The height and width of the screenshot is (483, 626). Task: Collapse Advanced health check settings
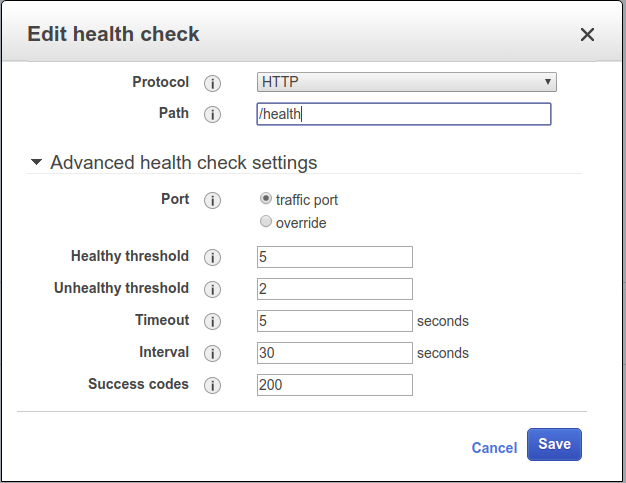point(37,162)
